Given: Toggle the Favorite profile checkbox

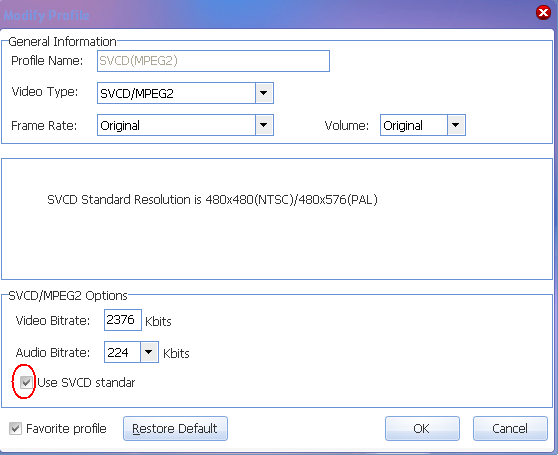Looking at the screenshot, I should point(15,428).
